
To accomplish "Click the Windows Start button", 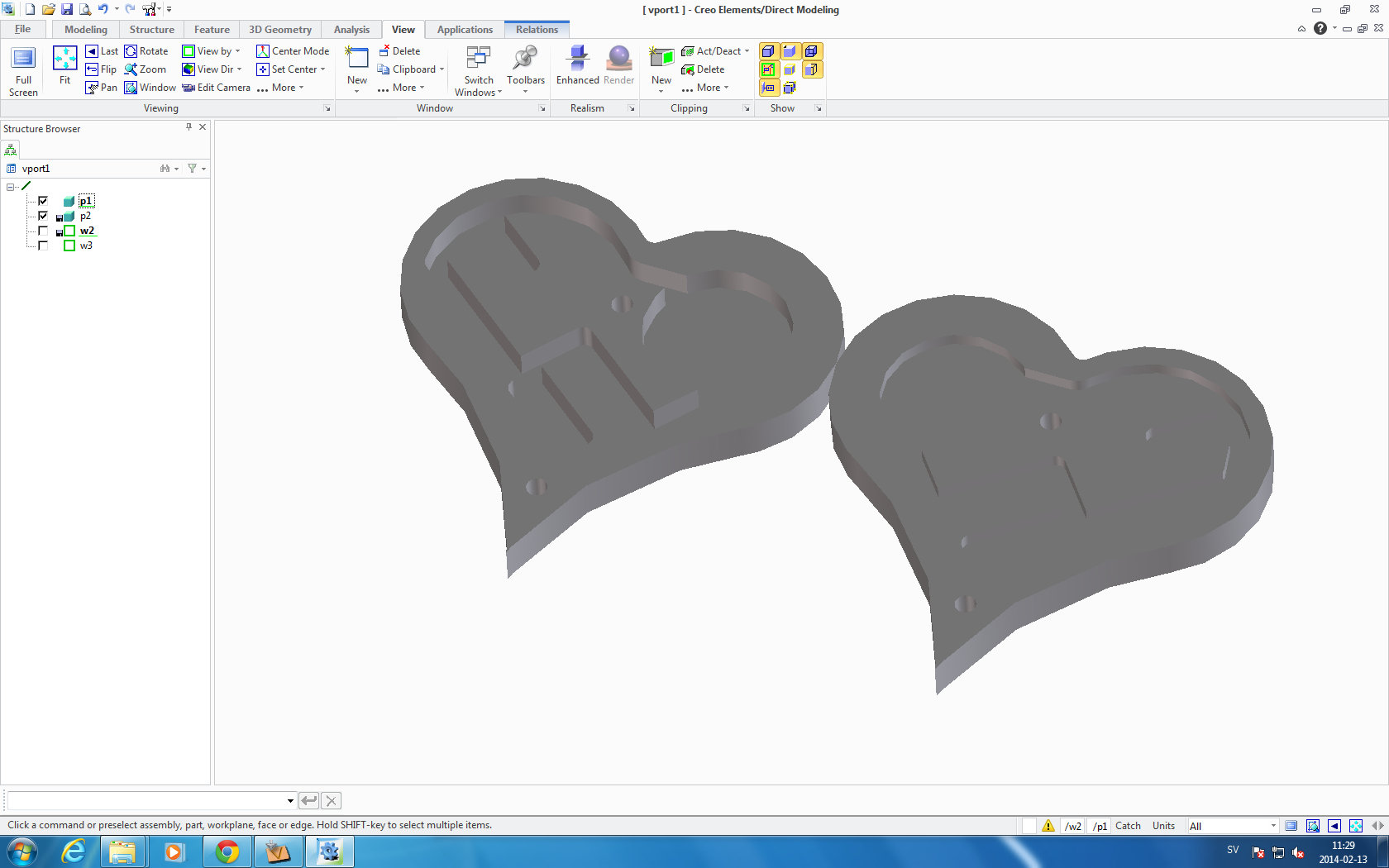I will (x=21, y=851).
